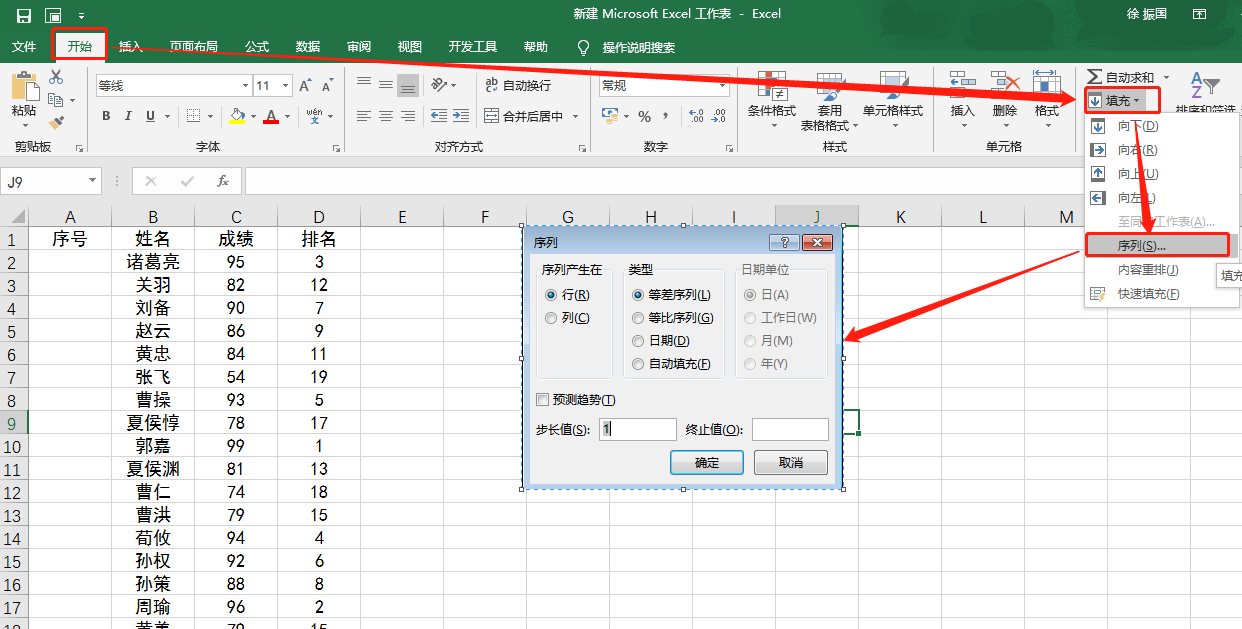Click the question mark help icon in 序列 dialog
The width and height of the screenshot is (1242, 629).
click(783, 243)
